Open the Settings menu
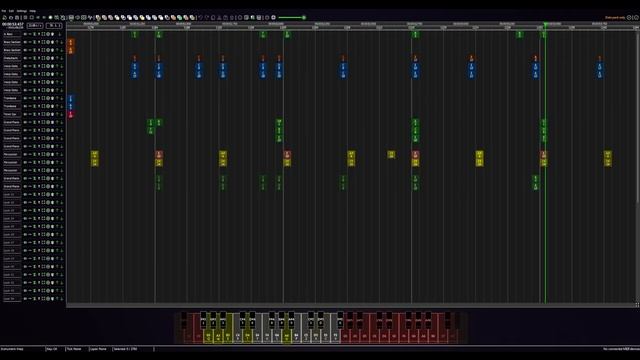The height and width of the screenshot is (360, 640). (22, 11)
